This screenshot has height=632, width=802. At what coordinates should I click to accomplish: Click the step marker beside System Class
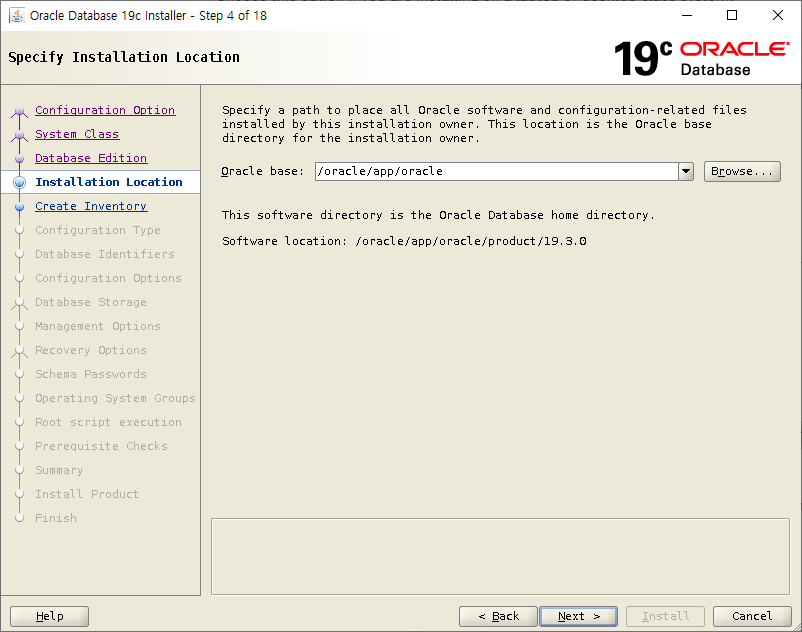[x=19, y=135]
